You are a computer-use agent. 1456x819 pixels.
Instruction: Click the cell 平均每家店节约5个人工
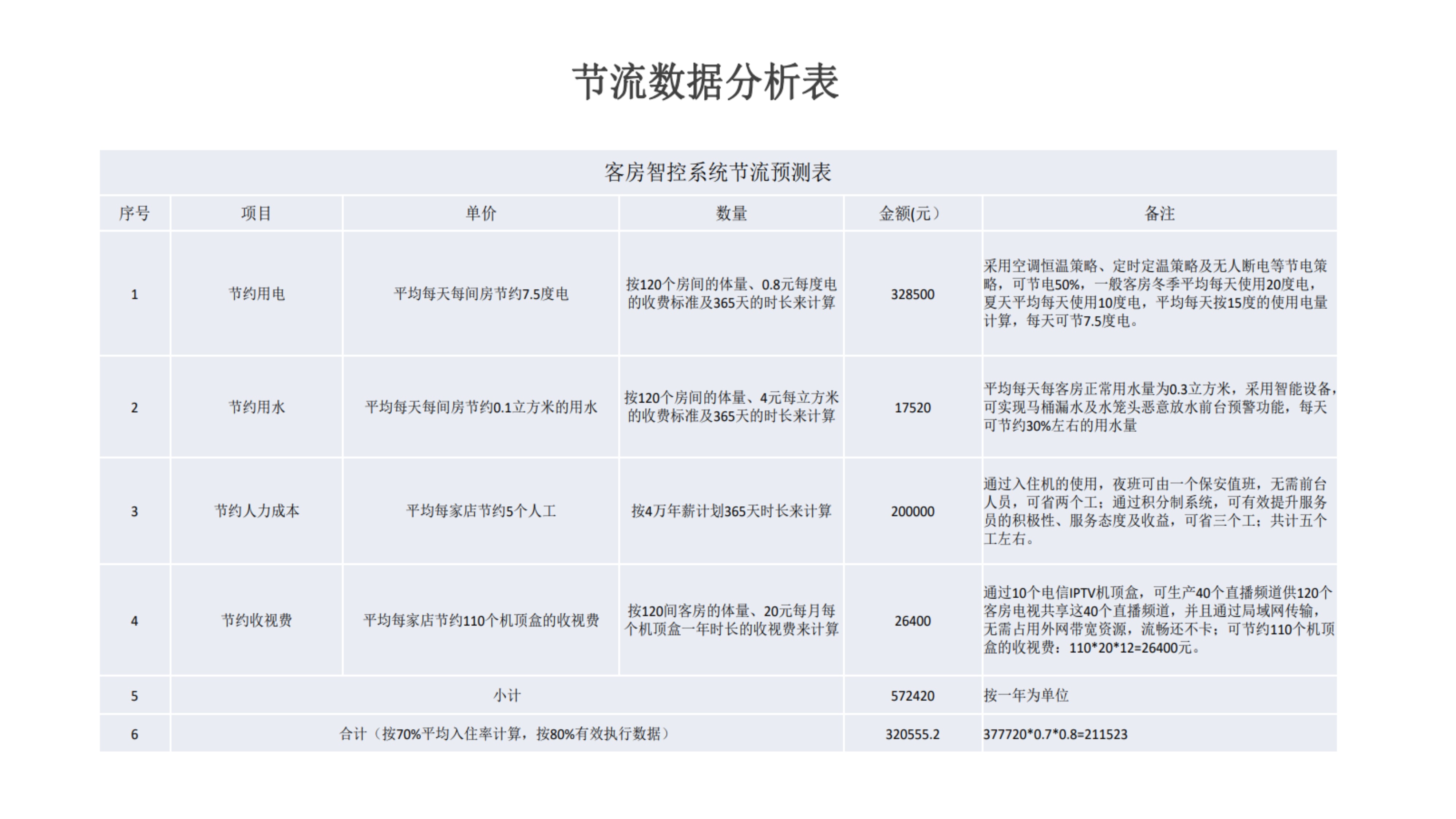coord(480,511)
